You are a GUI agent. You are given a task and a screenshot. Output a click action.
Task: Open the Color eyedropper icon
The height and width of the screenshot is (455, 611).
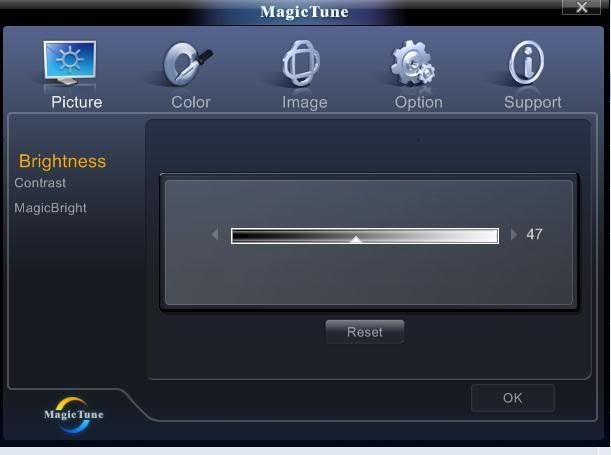pyautogui.click(x=188, y=64)
